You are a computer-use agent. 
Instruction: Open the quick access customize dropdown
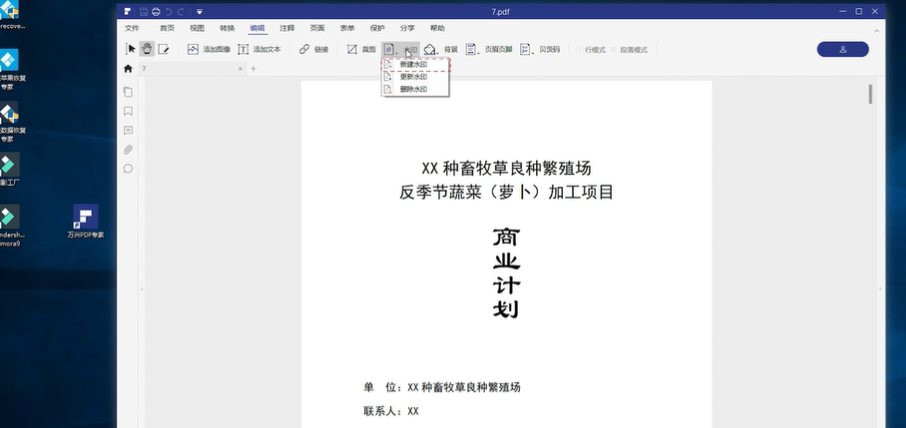click(199, 12)
